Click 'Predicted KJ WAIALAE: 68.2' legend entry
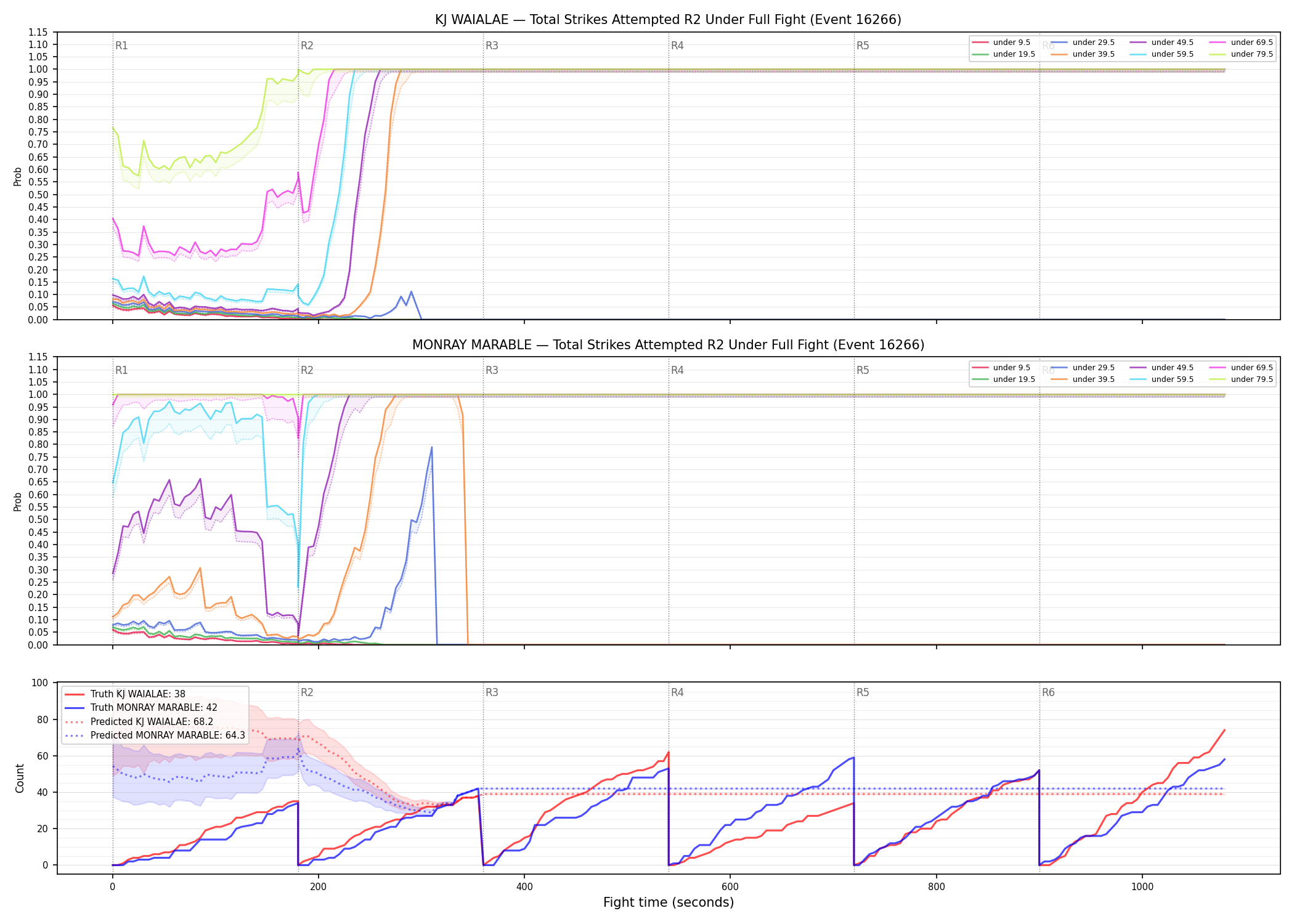Viewport: 1294px width, 924px height. tap(139, 722)
